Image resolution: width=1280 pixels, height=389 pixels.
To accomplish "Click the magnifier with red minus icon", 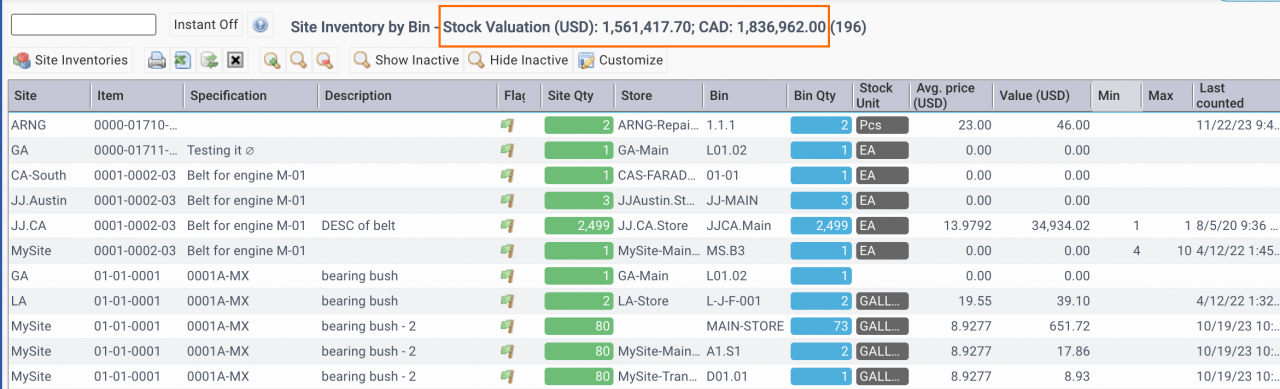I will [x=323, y=60].
